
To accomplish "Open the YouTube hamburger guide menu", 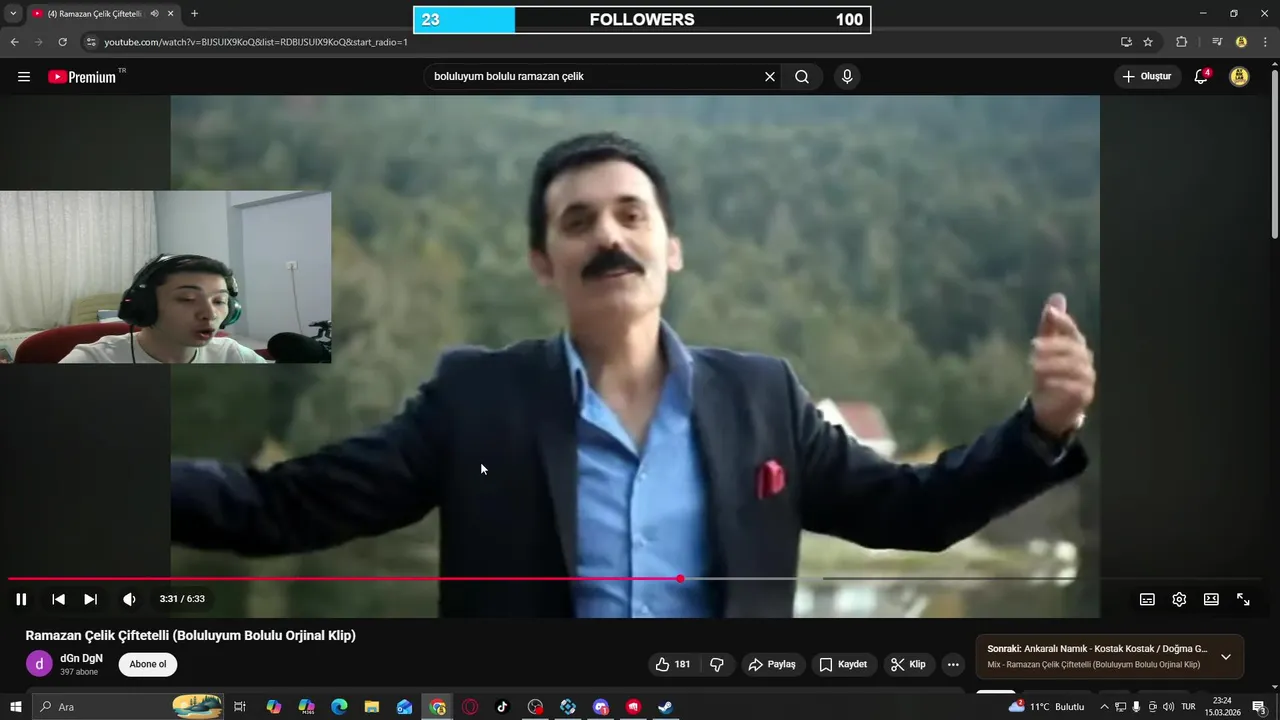I will [x=24, y=77].
